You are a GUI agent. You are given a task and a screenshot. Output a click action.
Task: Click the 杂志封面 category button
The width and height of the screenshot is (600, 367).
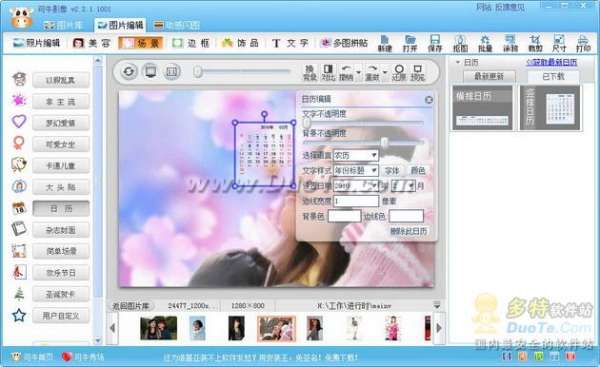[61, 230]
